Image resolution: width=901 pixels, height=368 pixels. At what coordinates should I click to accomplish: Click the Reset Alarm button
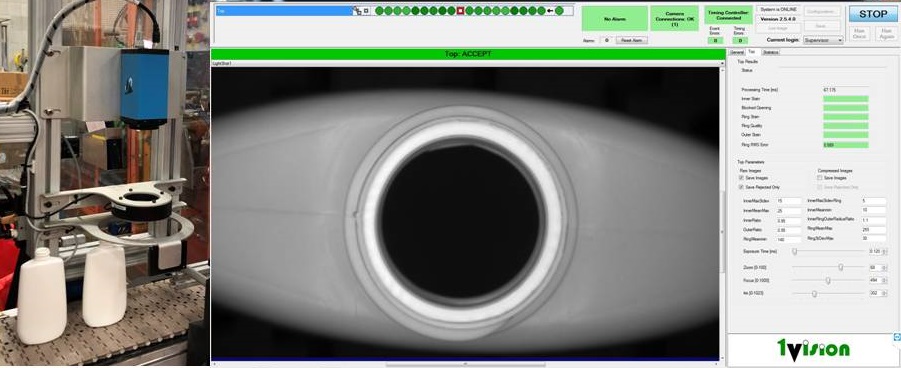(632, 40)
